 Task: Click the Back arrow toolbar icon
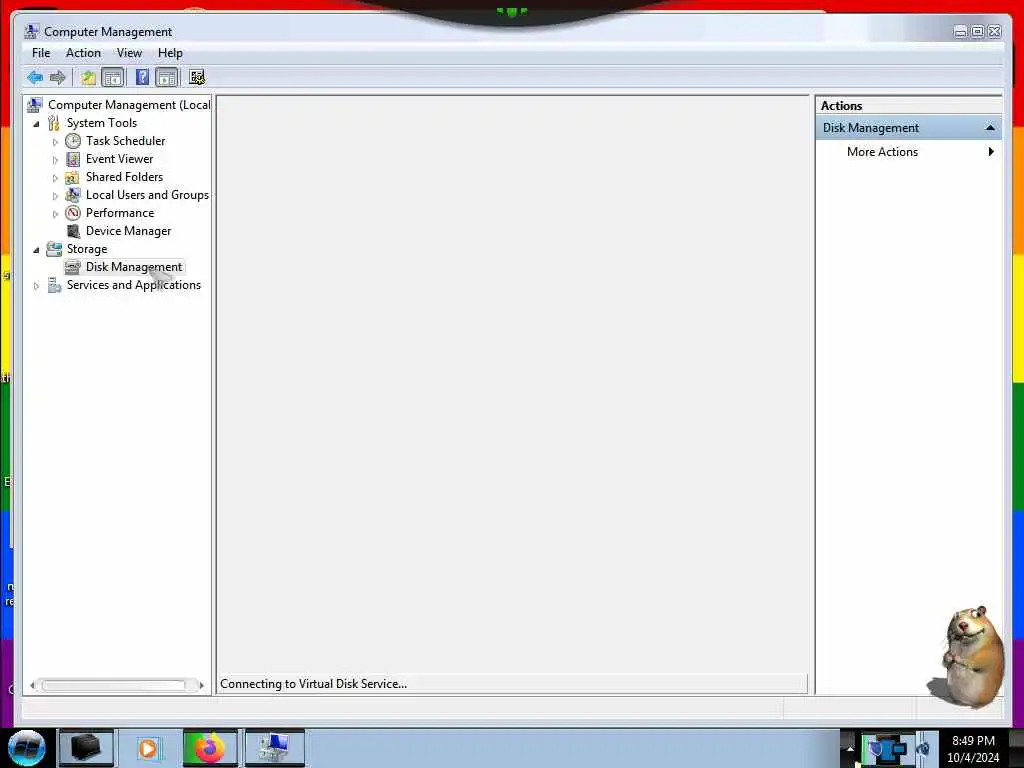(35, 78)
